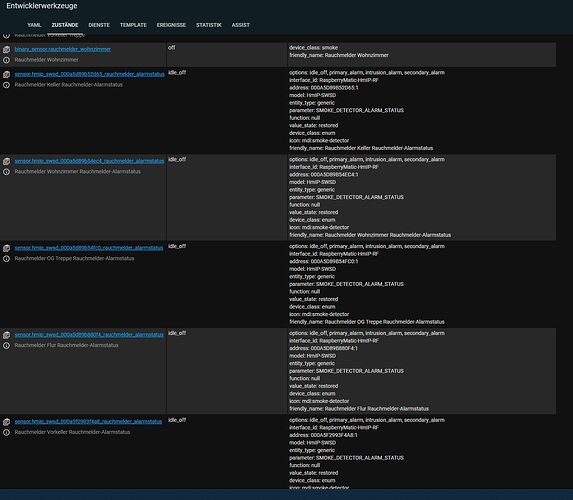Open the STATISTIK tab
The image size is (573, 500).
209,25
